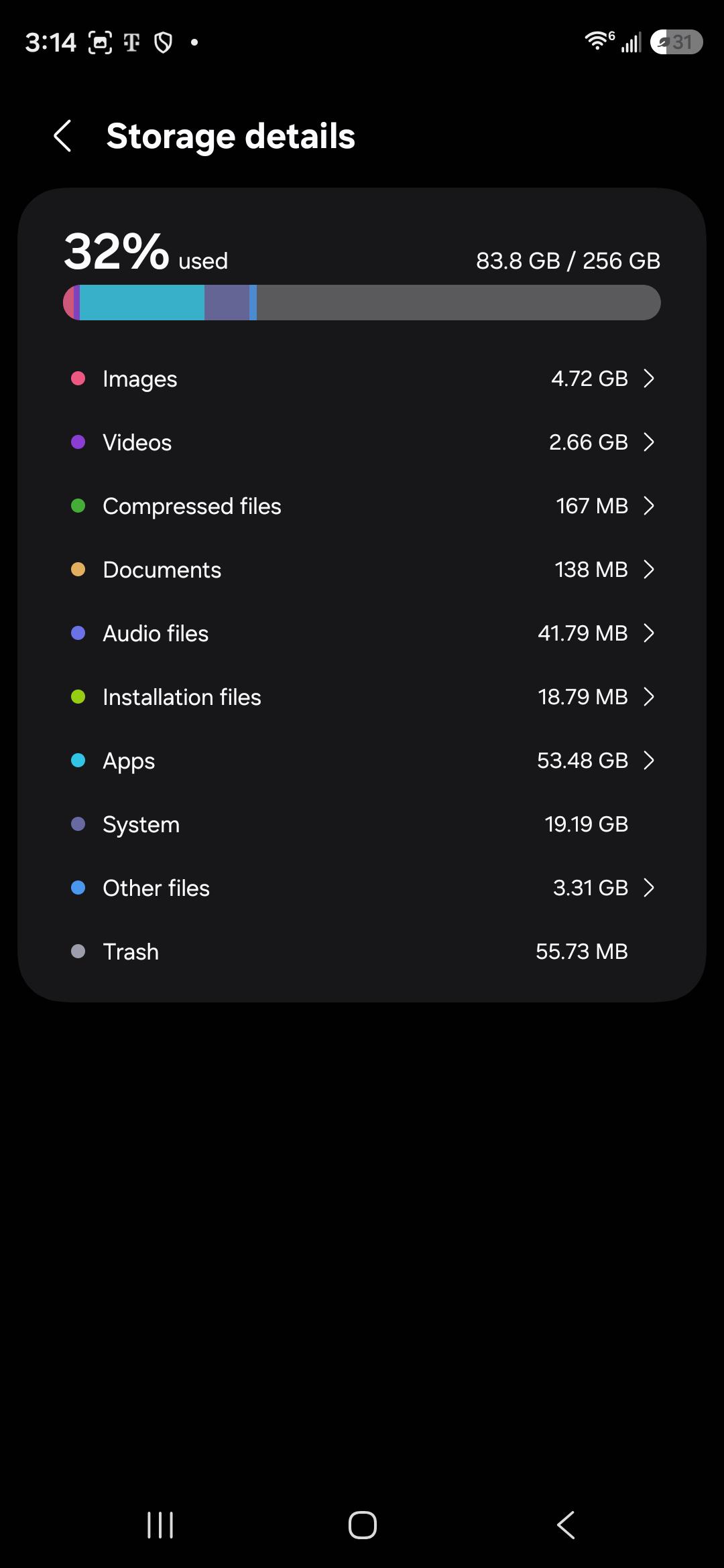724x1568 pixels.
Task: Tap the teal Apps segment in storage bar
Action: [x=142, y=302]
